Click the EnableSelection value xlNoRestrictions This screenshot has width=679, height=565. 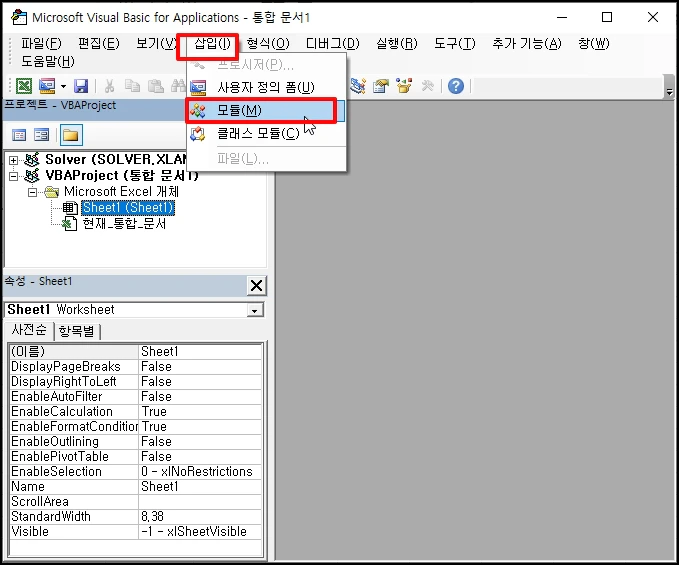pyautogui.click(x=200, y=471)
